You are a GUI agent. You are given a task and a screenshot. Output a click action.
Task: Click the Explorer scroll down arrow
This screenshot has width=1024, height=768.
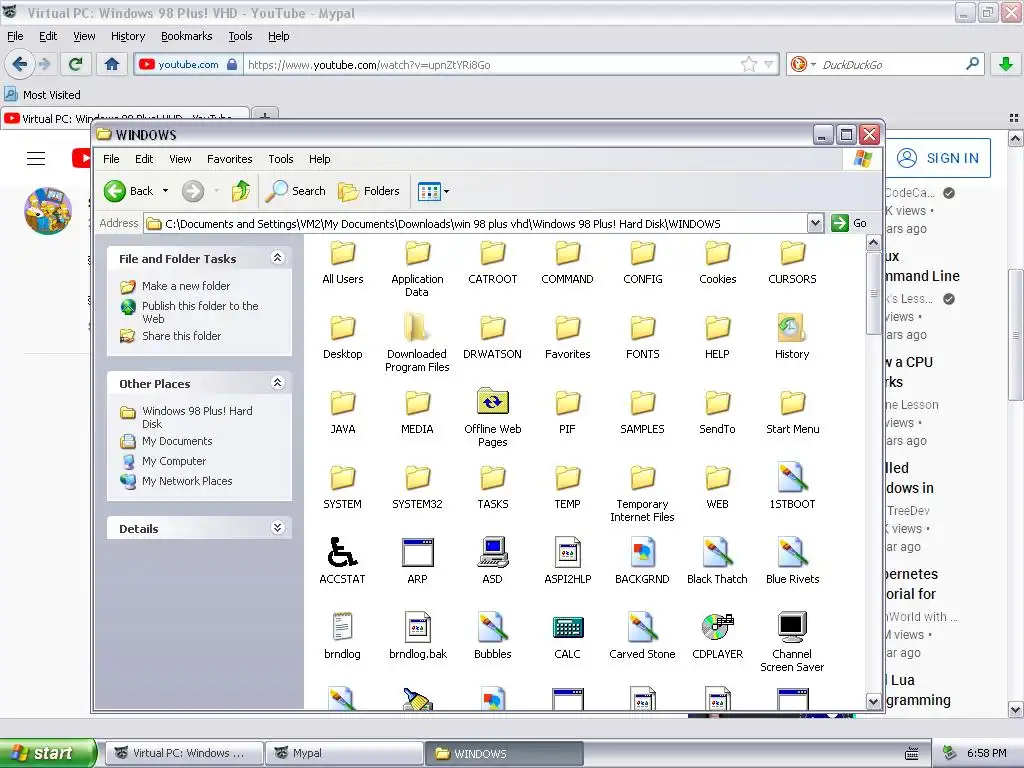[873, 701]
